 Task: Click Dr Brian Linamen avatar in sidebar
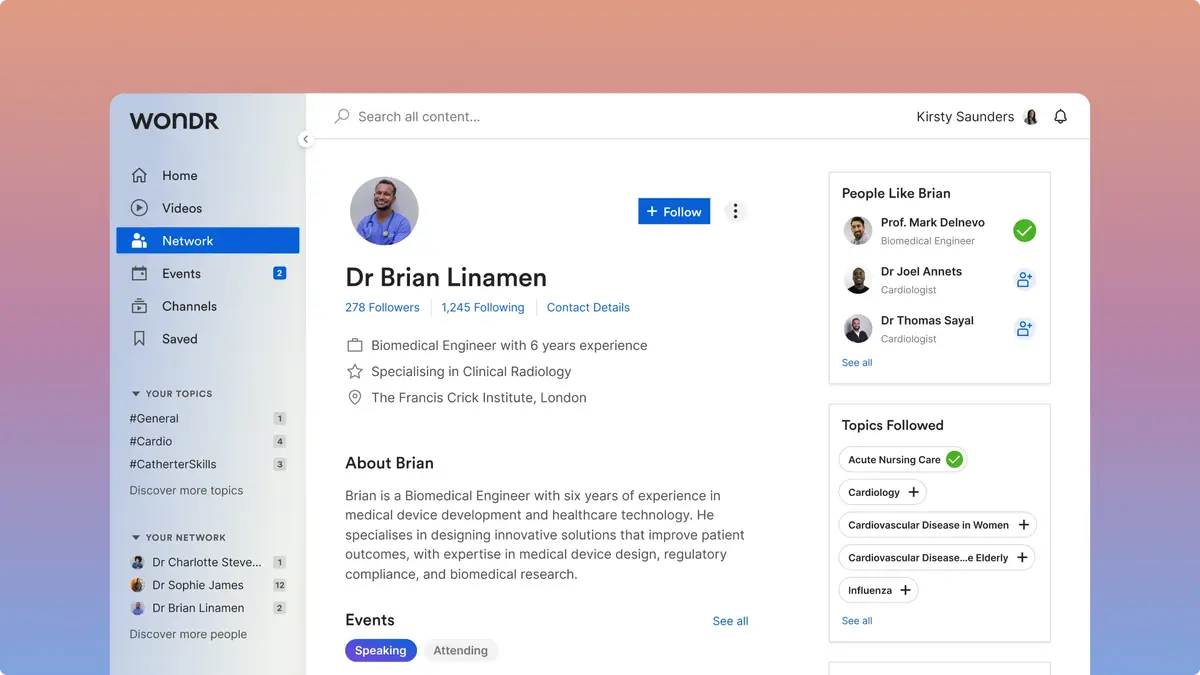pos(138,608)
